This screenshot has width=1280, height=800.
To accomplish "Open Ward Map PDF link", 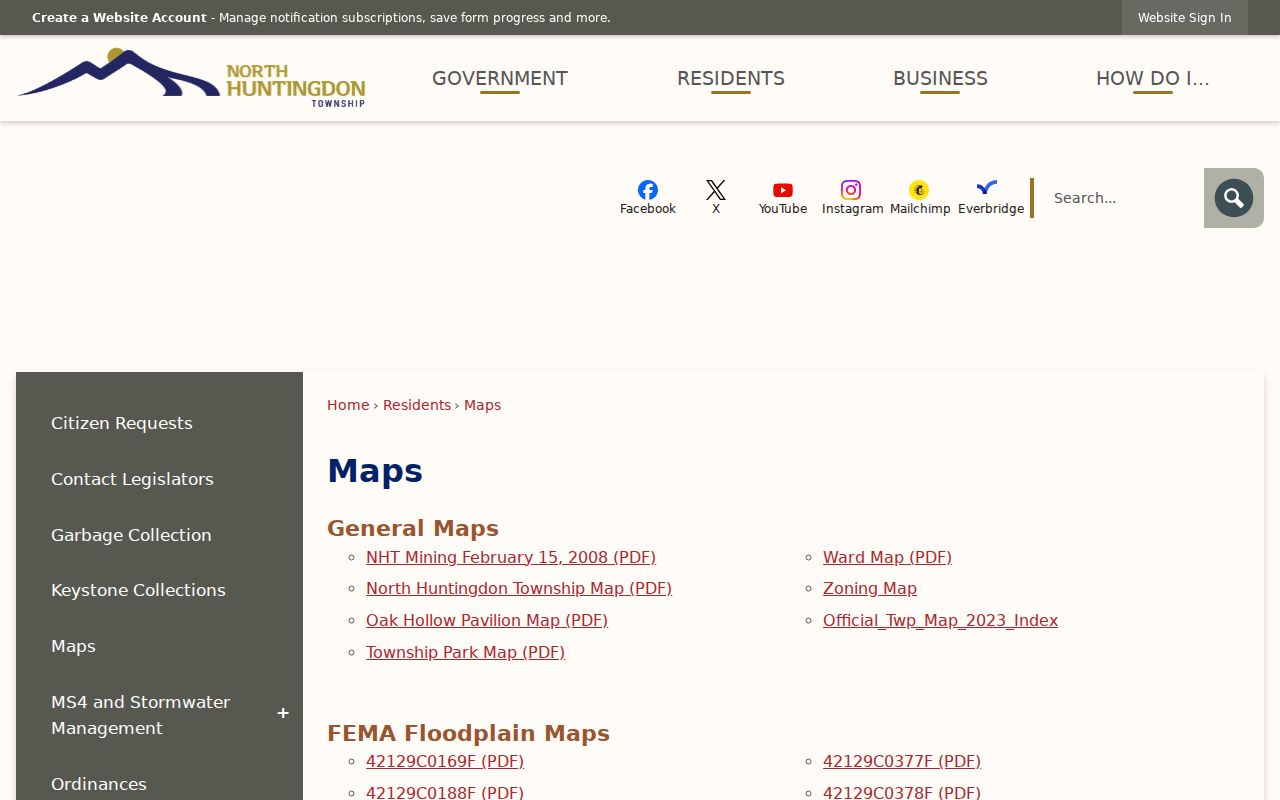I will coord(887,557).
